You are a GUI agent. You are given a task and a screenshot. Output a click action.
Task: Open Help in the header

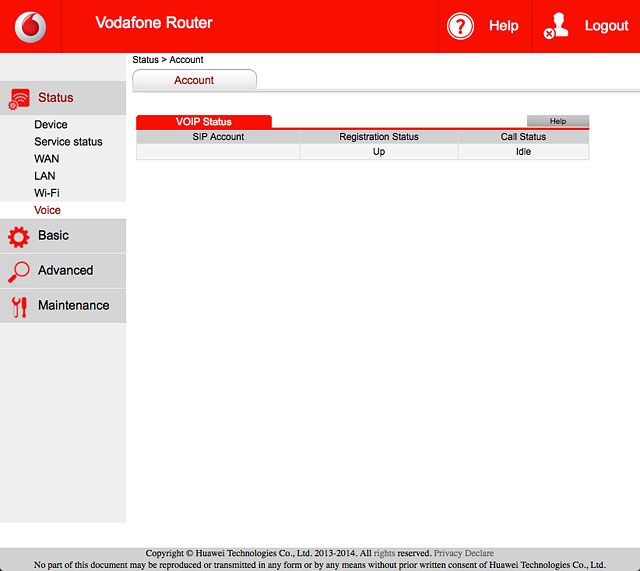503,26
